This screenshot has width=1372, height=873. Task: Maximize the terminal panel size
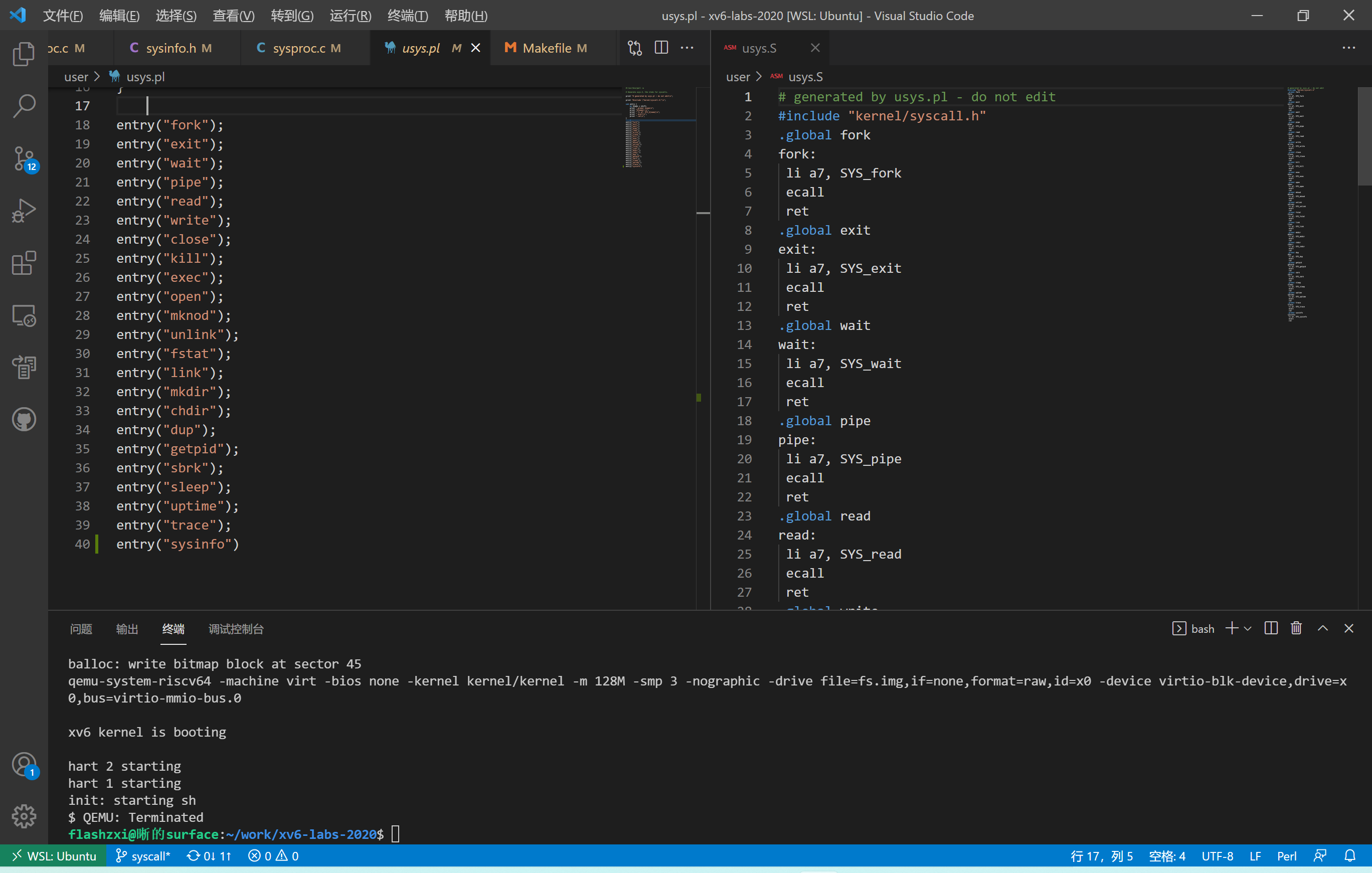[1322, 628]
